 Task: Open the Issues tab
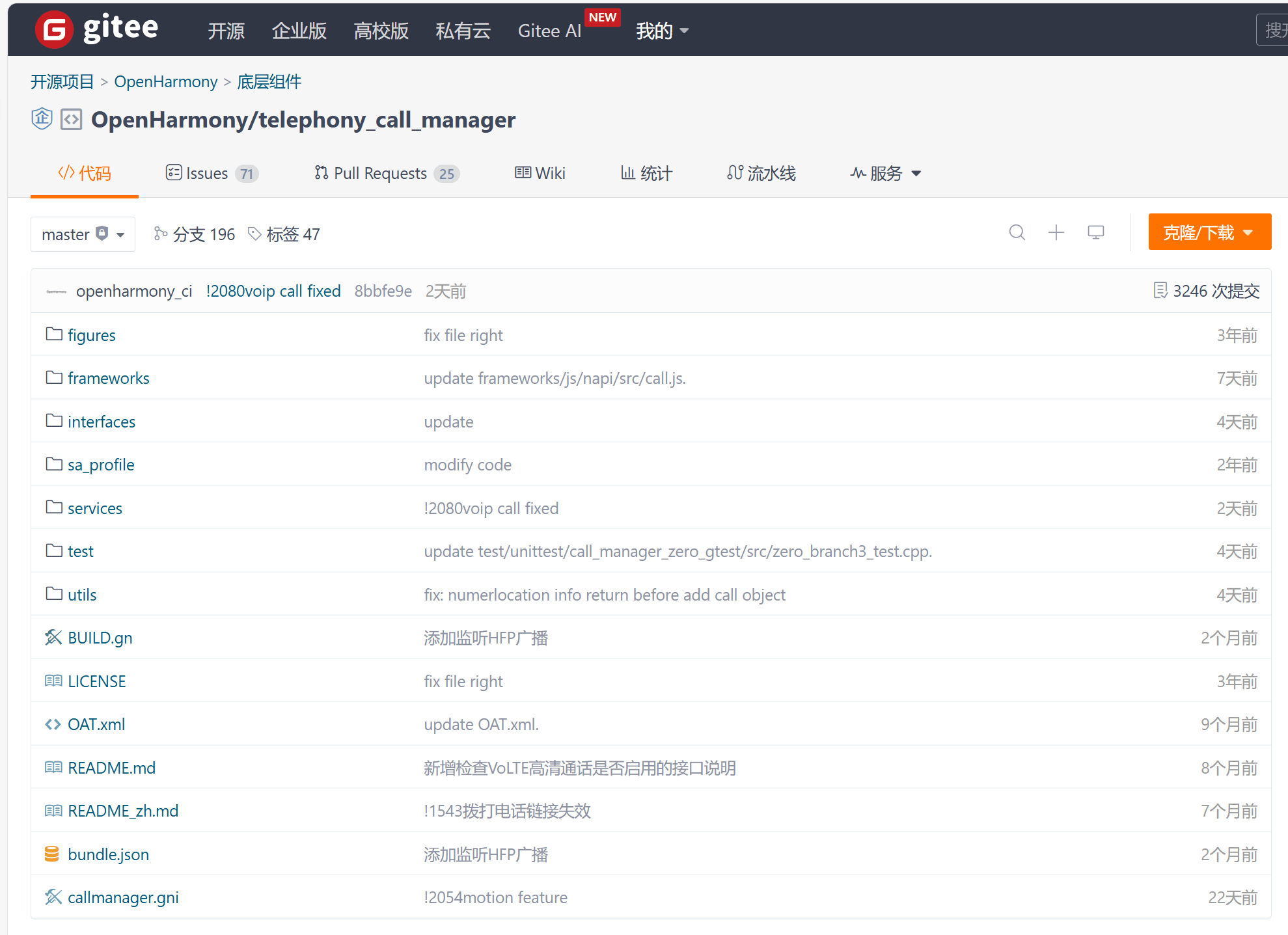[x=212, y=173]
